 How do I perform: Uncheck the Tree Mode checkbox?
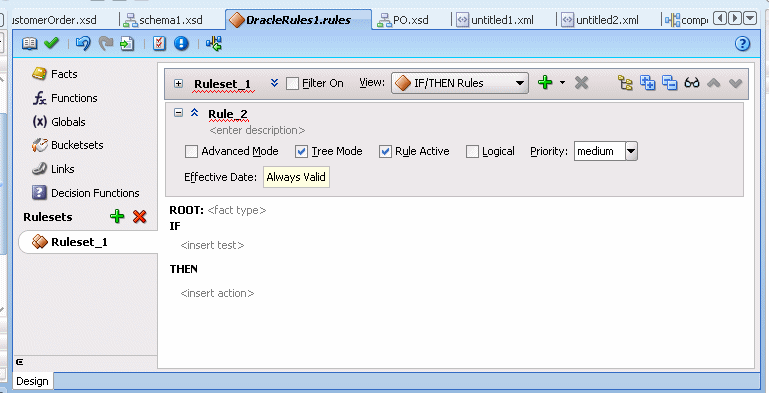[x=302, y=151]
